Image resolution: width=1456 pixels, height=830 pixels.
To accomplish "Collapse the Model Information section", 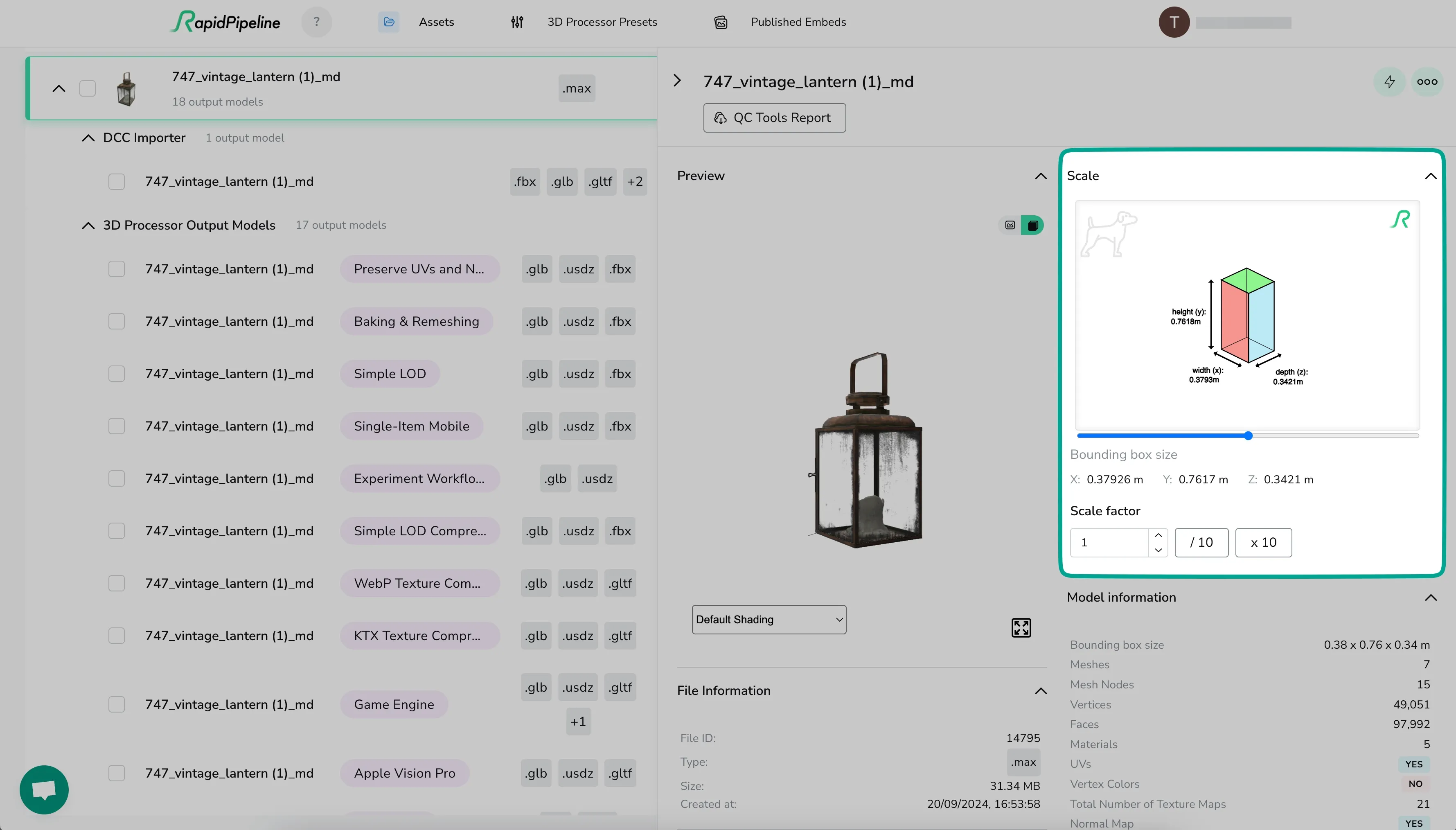I will click(x=1432, y=597).
